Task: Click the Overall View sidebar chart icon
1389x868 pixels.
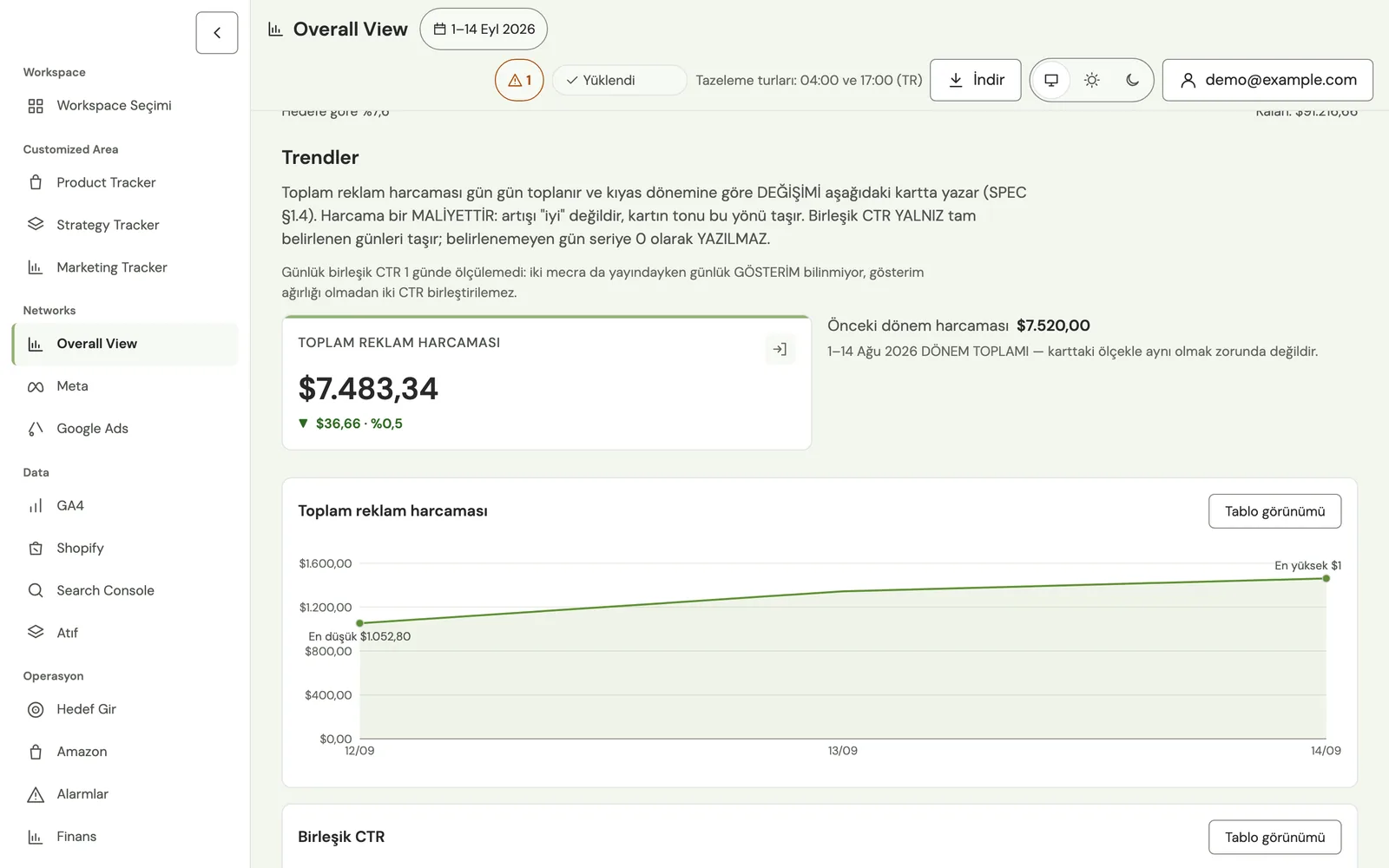Action: pyautogui.click(x=36, y=344)
